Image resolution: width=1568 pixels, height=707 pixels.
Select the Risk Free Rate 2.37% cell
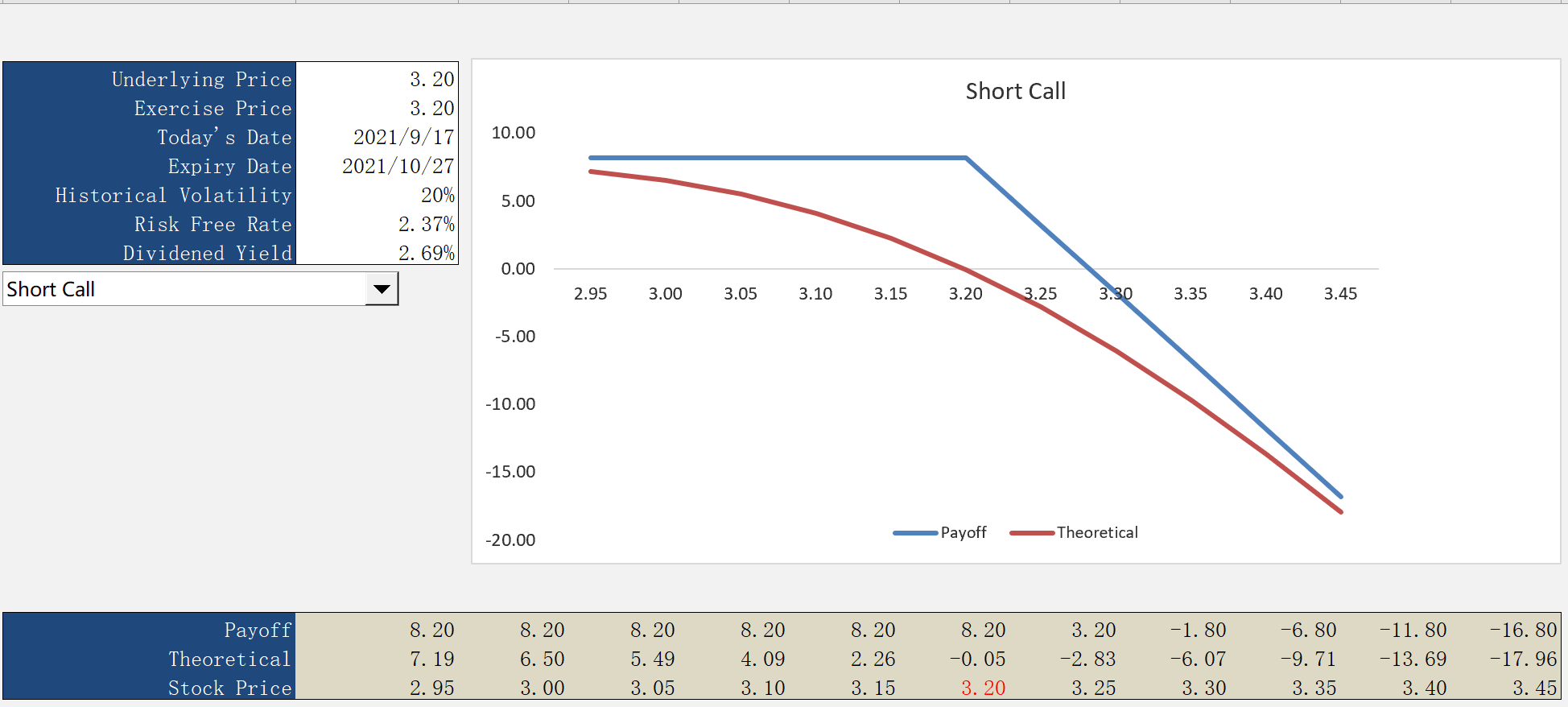(x=377, y=224)
